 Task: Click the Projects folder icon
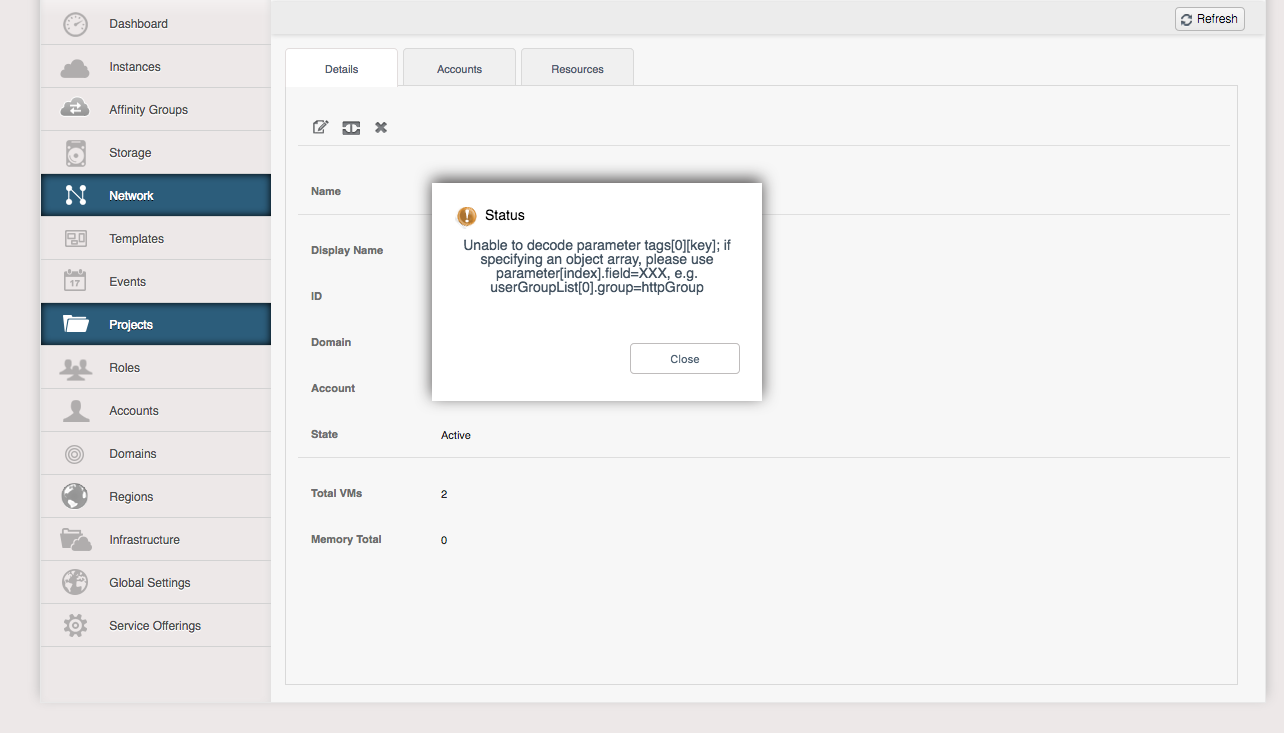[x=76, y=324]
